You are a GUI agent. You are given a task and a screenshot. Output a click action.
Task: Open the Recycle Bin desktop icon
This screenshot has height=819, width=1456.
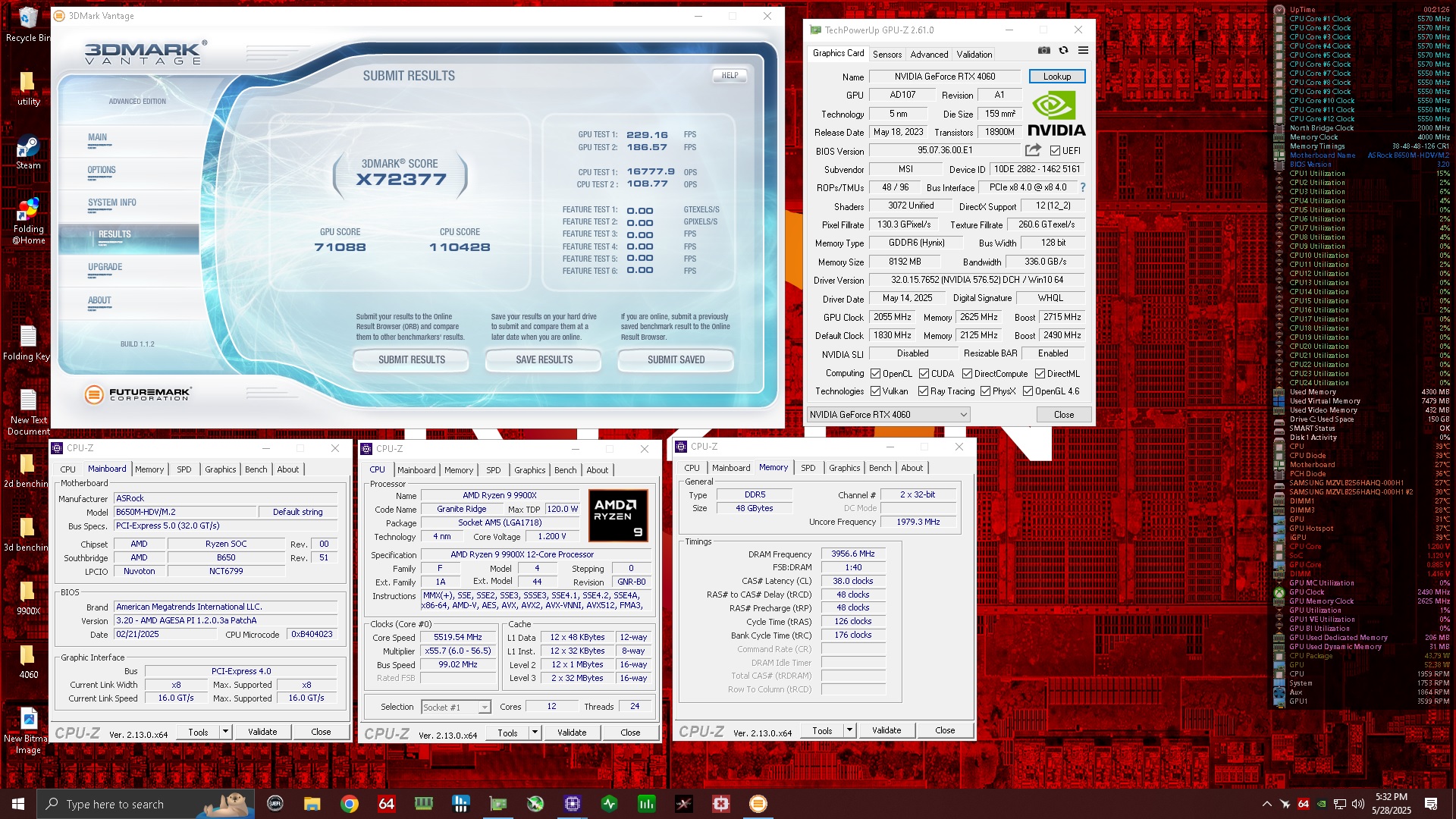pyautogui.click(x=28, y=24)
